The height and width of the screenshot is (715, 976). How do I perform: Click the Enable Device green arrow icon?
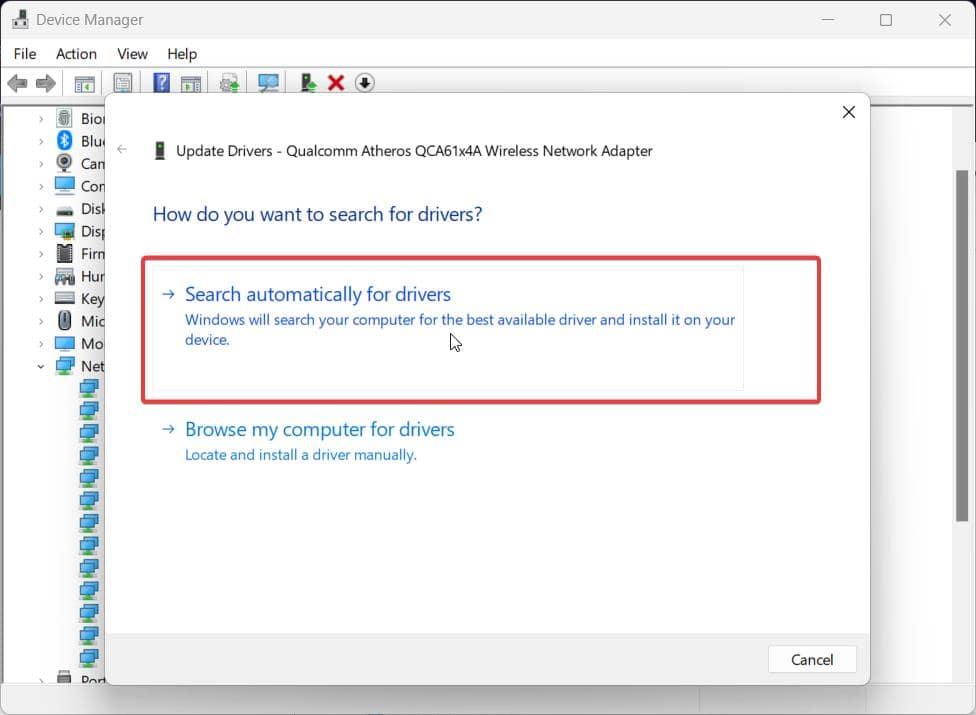click(x=307, y=83)
